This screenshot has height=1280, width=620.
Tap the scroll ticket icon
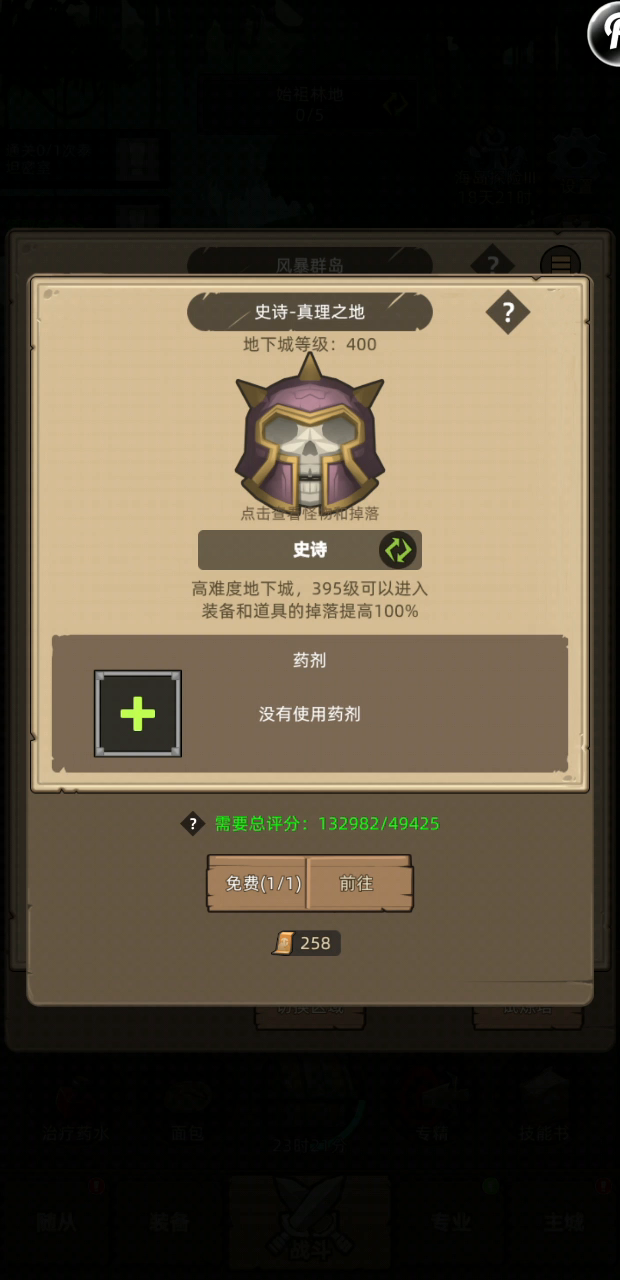click(284, 943)
